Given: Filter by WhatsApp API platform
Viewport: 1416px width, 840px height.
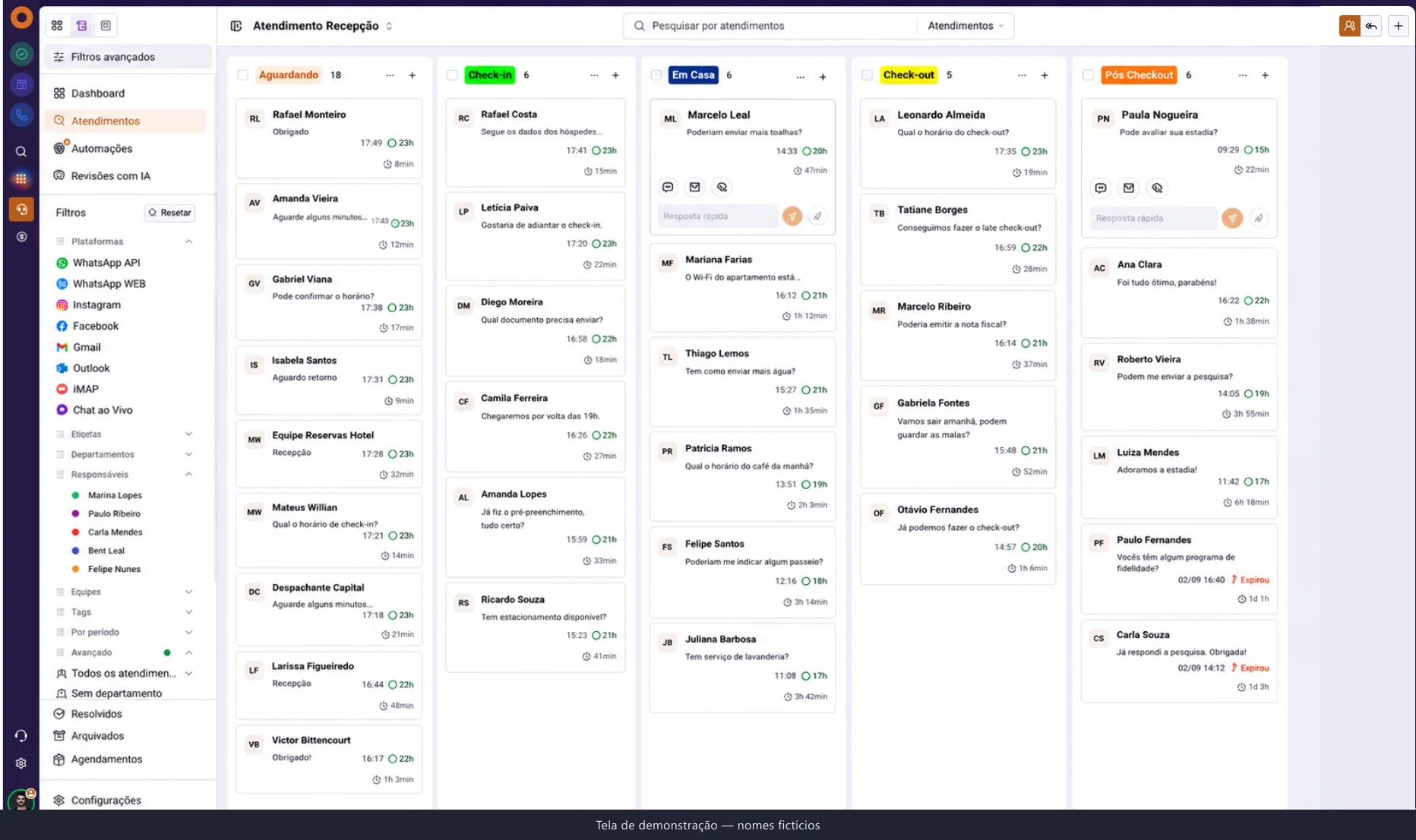Looking at the screenshot, I should click(106, 263).
